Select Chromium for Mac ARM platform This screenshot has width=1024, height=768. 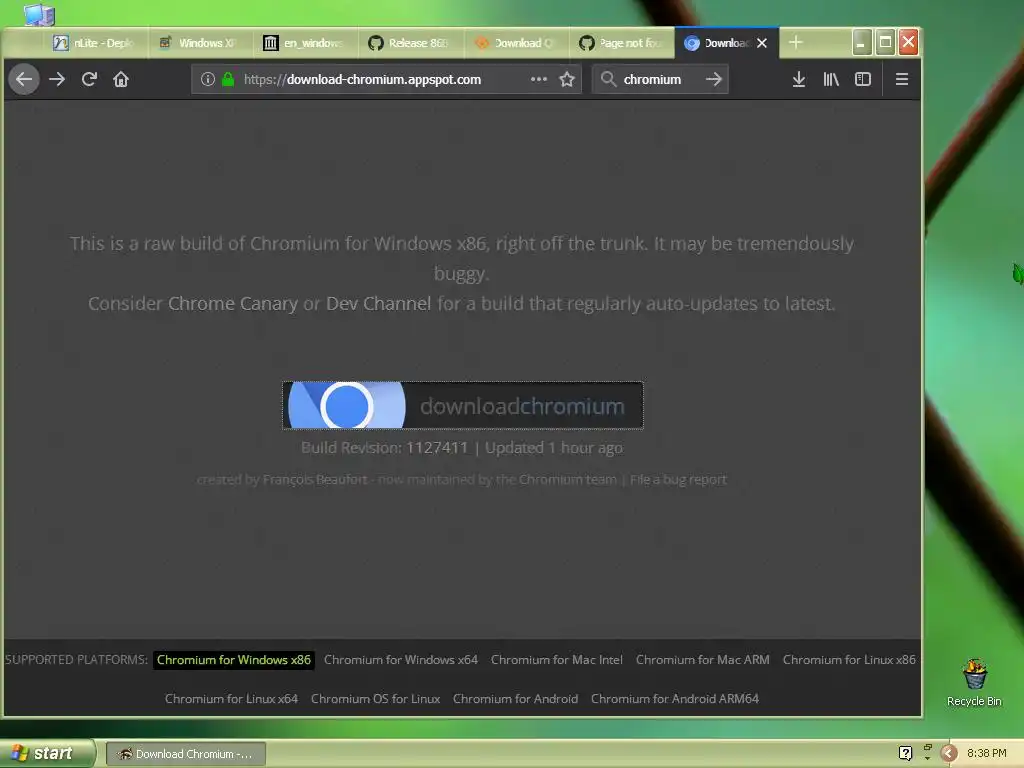tap(703, 660)
